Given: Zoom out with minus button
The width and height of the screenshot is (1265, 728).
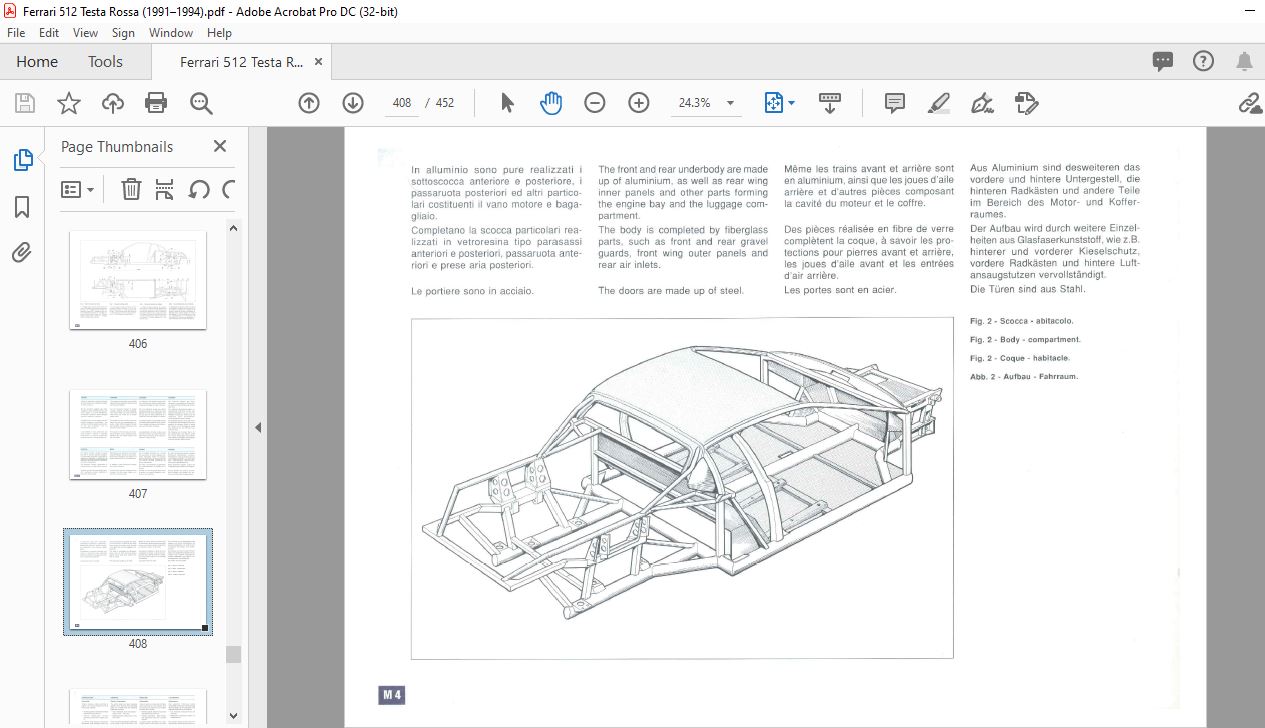Looking at the screenshot, I should [595, 103].
